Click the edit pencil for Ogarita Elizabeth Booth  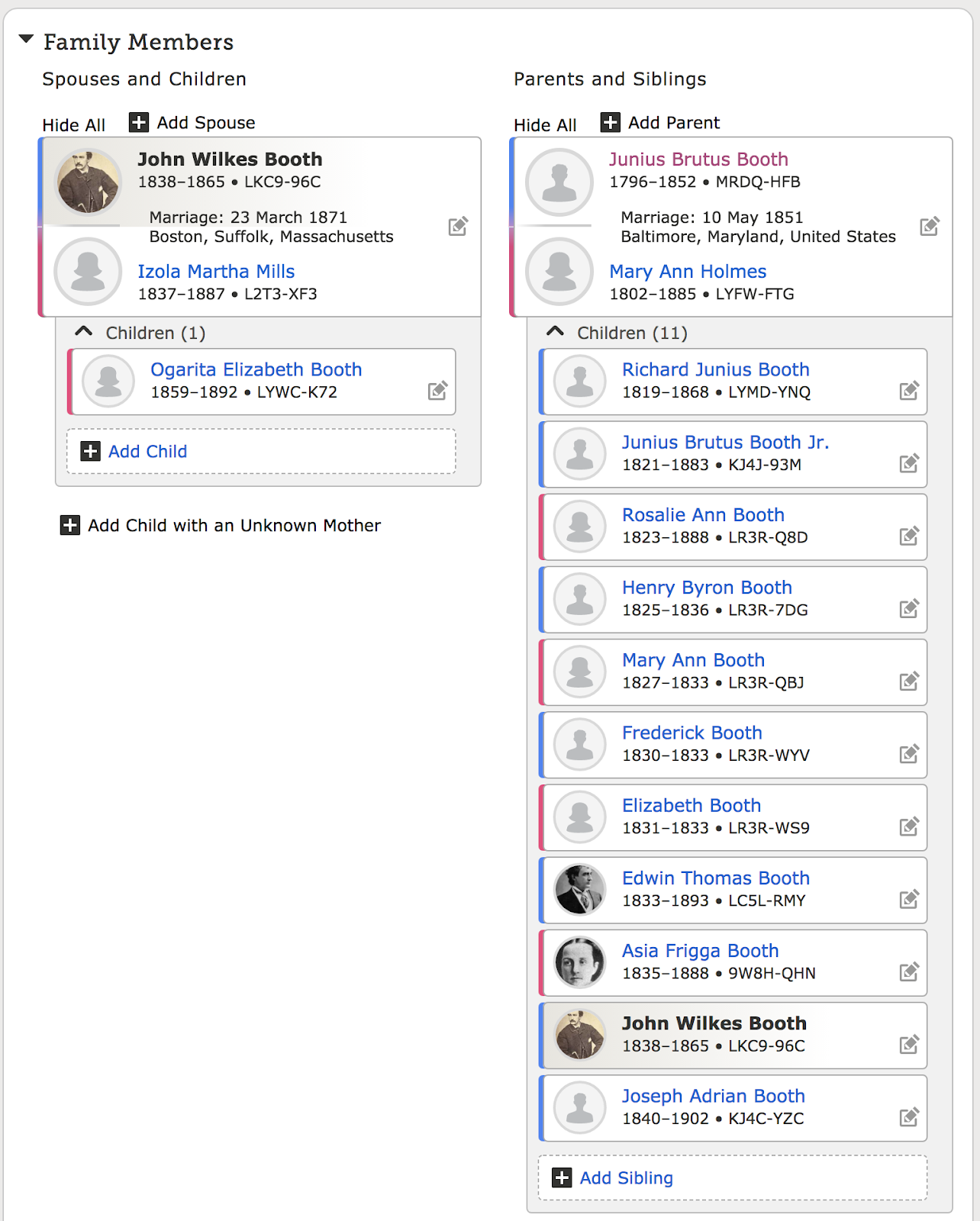pos(437,390)
